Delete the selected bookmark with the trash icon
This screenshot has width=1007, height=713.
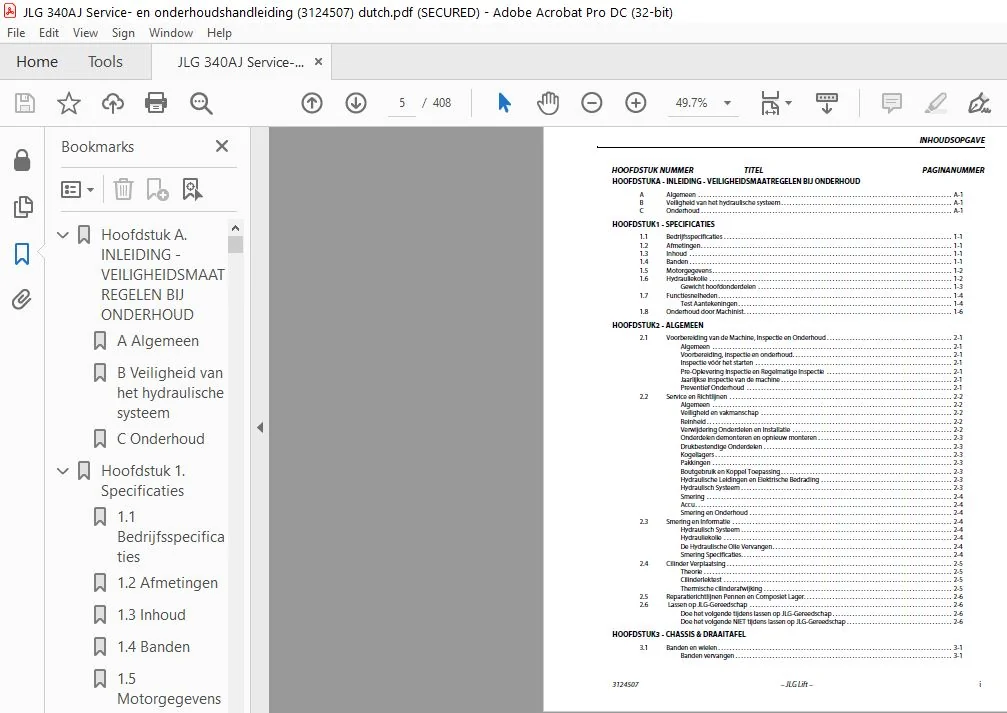tap(123, 189)
